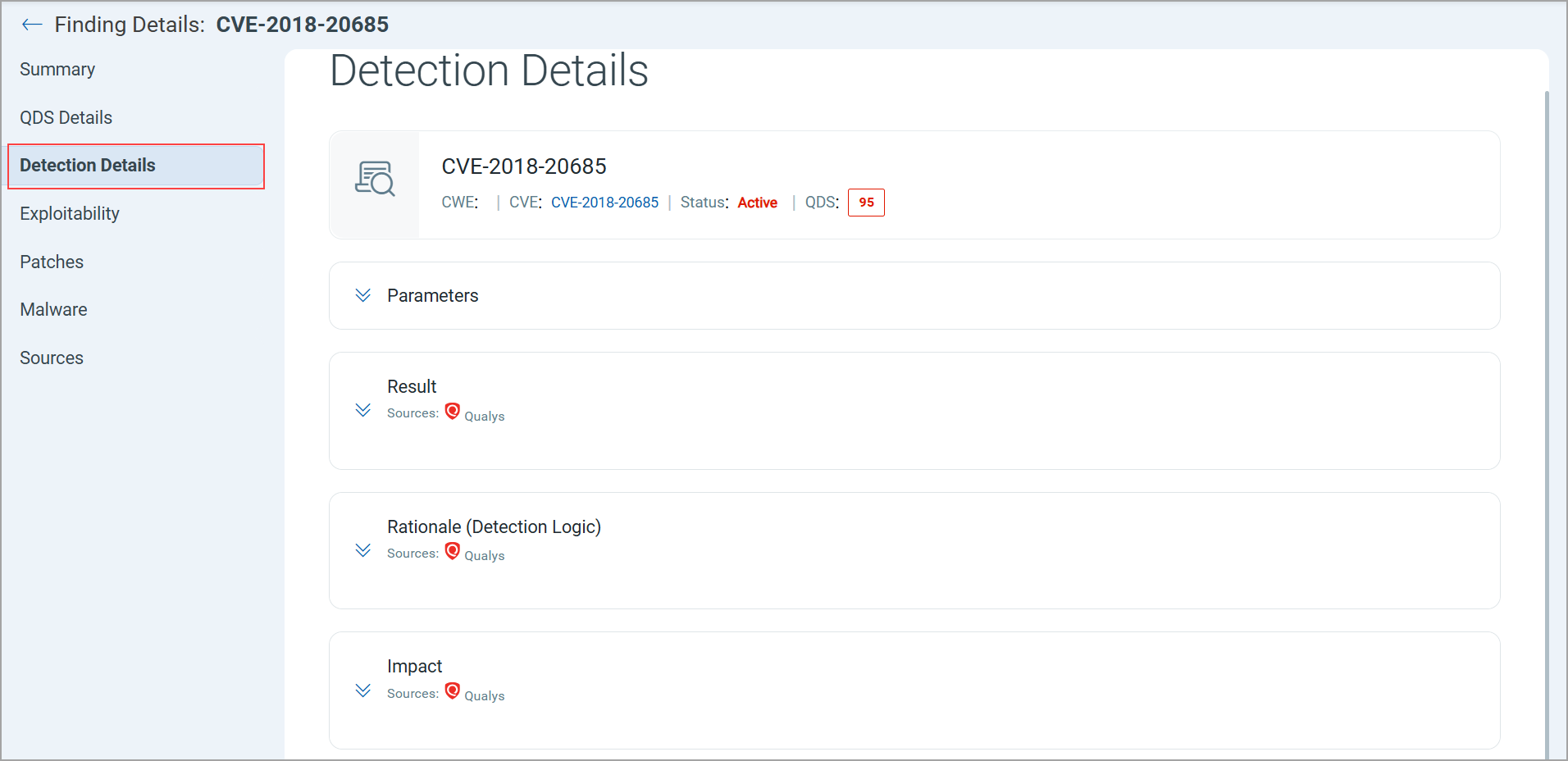Click CVE-2018-20685 in the page header
This screenshot has width=1568, height=761.
303,25
